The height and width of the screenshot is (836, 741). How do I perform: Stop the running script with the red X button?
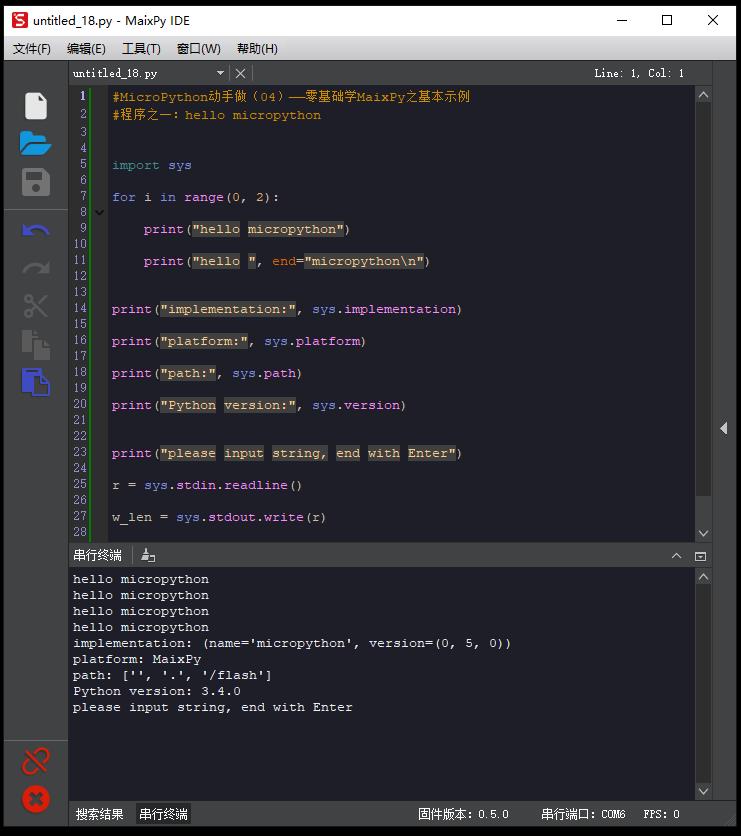tap(36, 799)
